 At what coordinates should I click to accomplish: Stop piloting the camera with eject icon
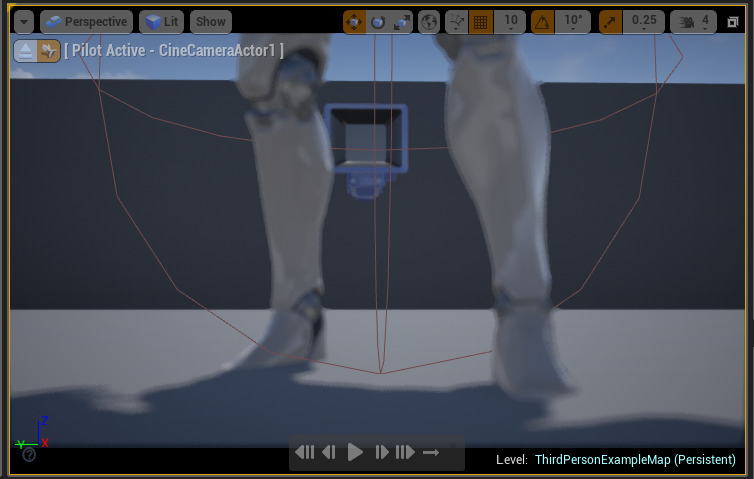(x=25, y=51)
